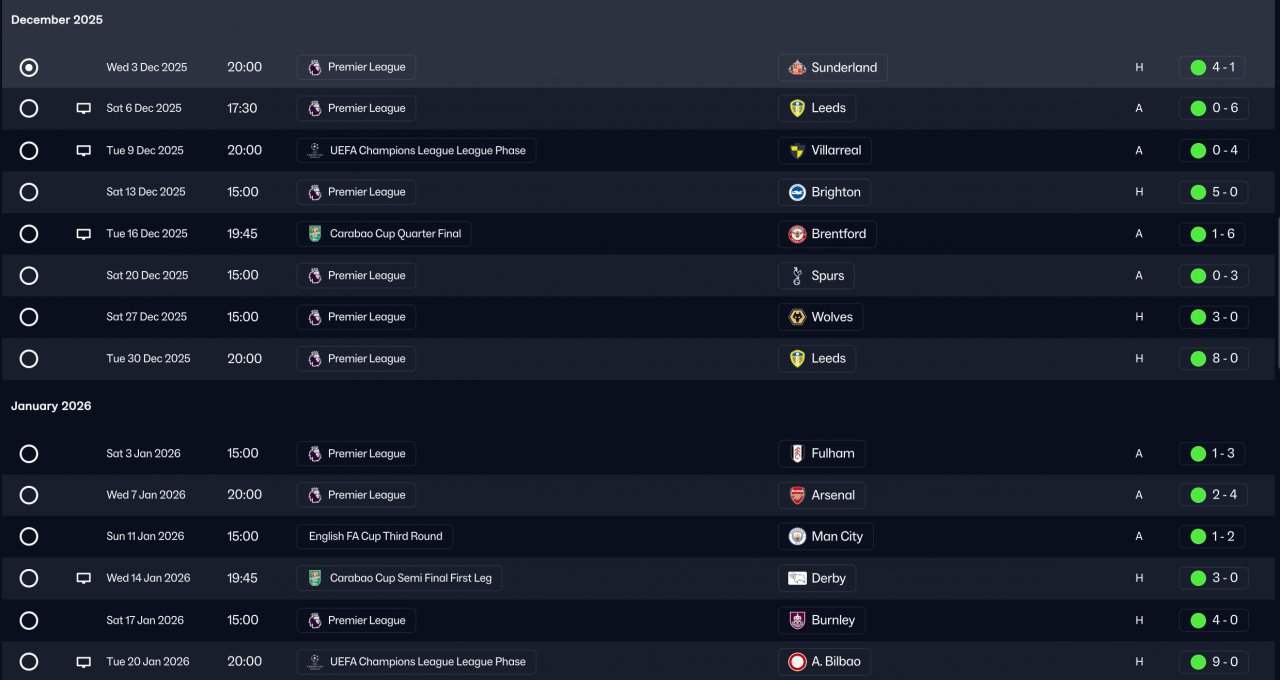Click the Villarreal club crest icon
Viewport: 1280px width, 680px height.
tap(797, 151)
